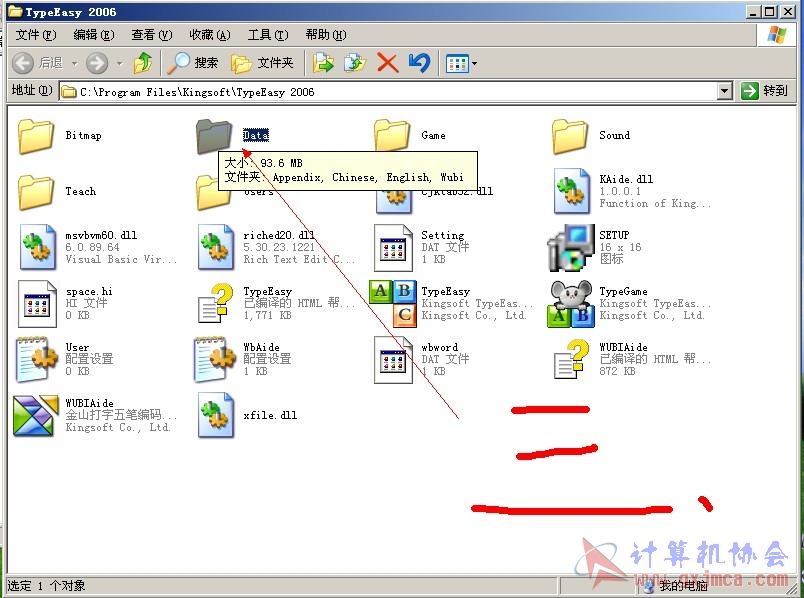Select the riched20.dll file icon
The image size is (804, 598).
215,247
